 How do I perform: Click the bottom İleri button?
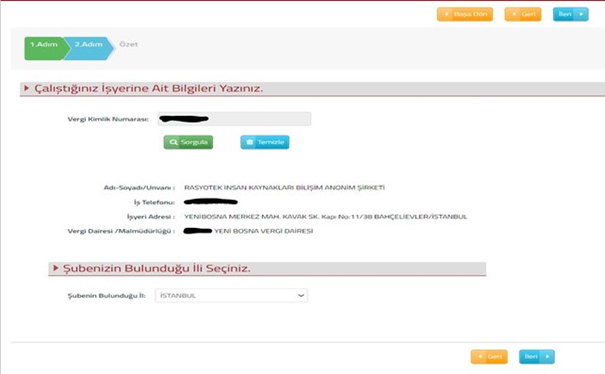(x=537, y=357)
